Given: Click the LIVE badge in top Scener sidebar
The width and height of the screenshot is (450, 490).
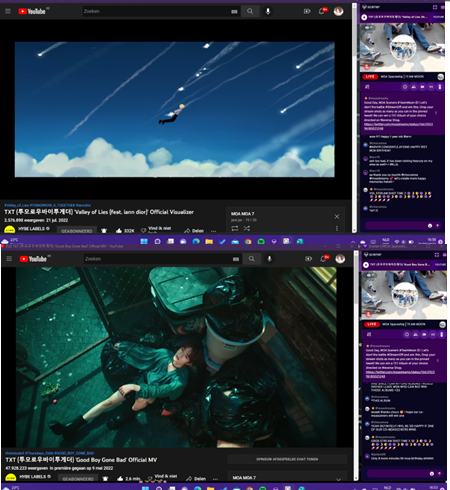Looking at the screenshot, I should (x=370, y=77).
